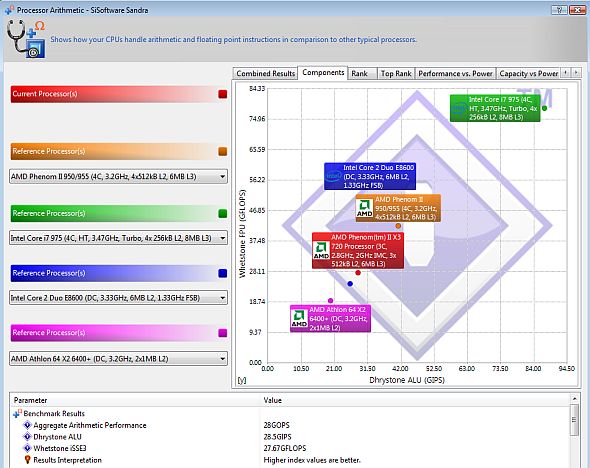The width and height of the screenshot is (590, 468).
Task: Click the Aggregate Arithmetic Performance diamond icon
Action: 27,425
